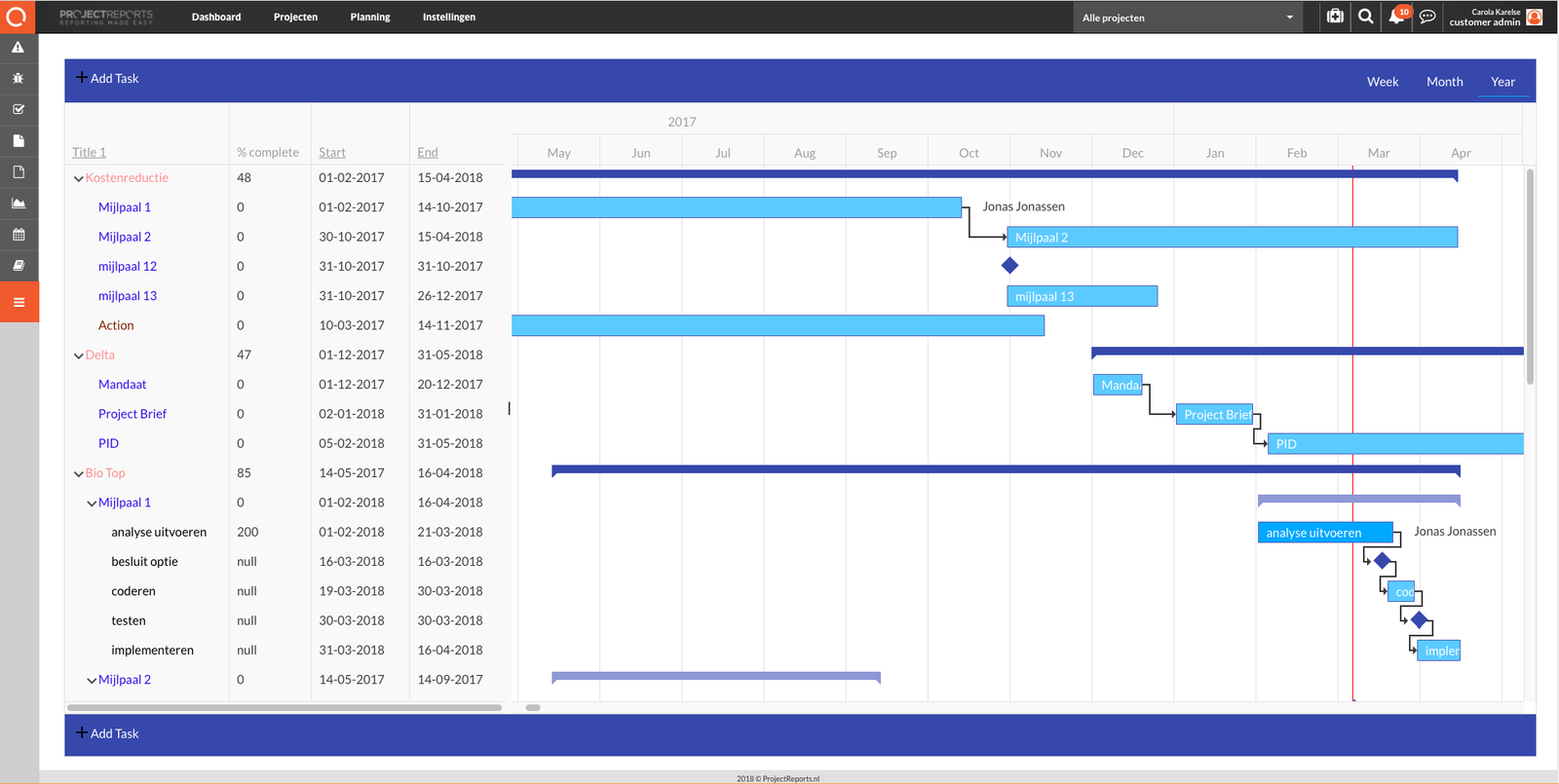
Task: Click the PID Gantt bar
Action: tap(1395, 443)
